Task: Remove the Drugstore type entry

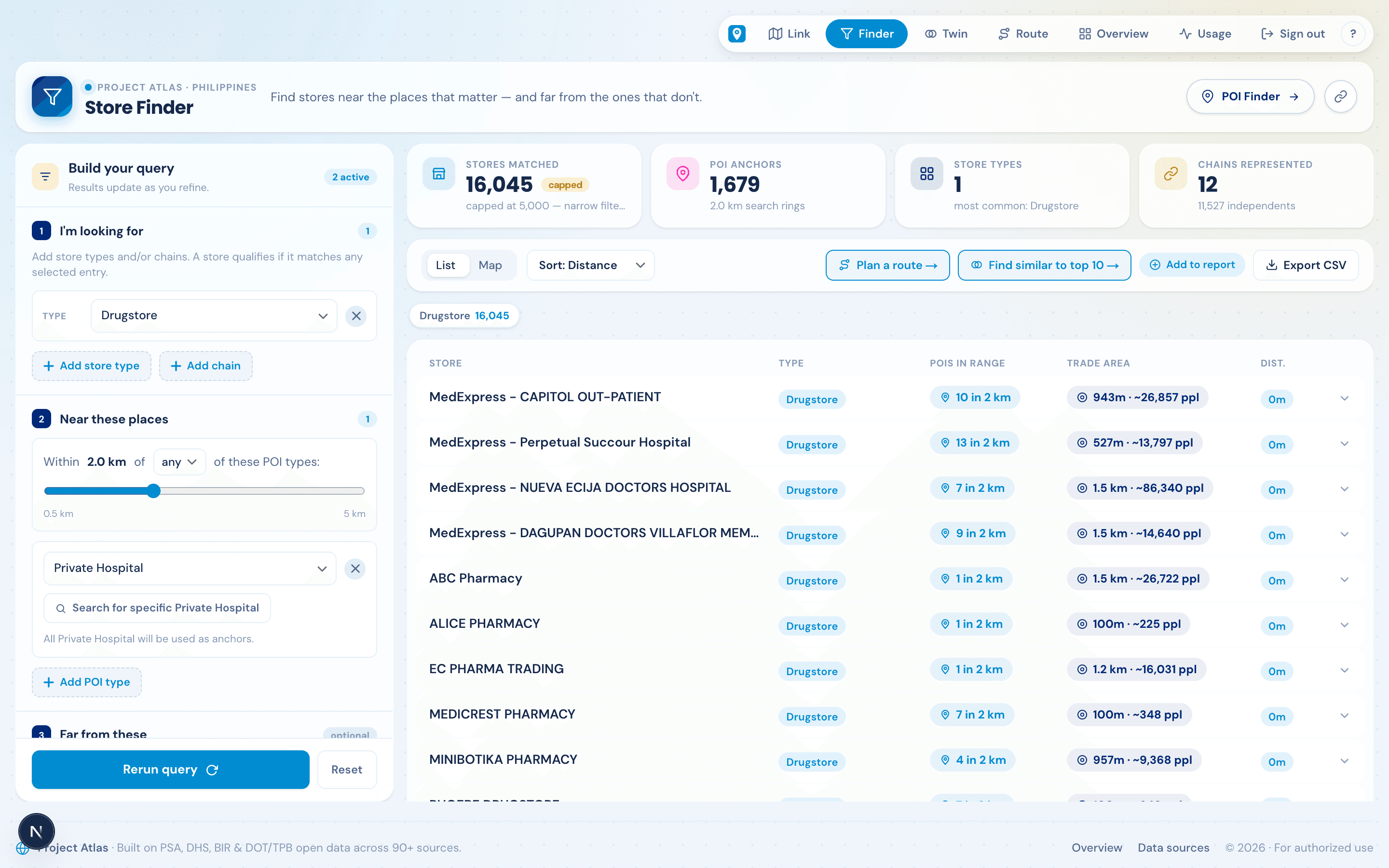Action: click(x=356, y=316)
